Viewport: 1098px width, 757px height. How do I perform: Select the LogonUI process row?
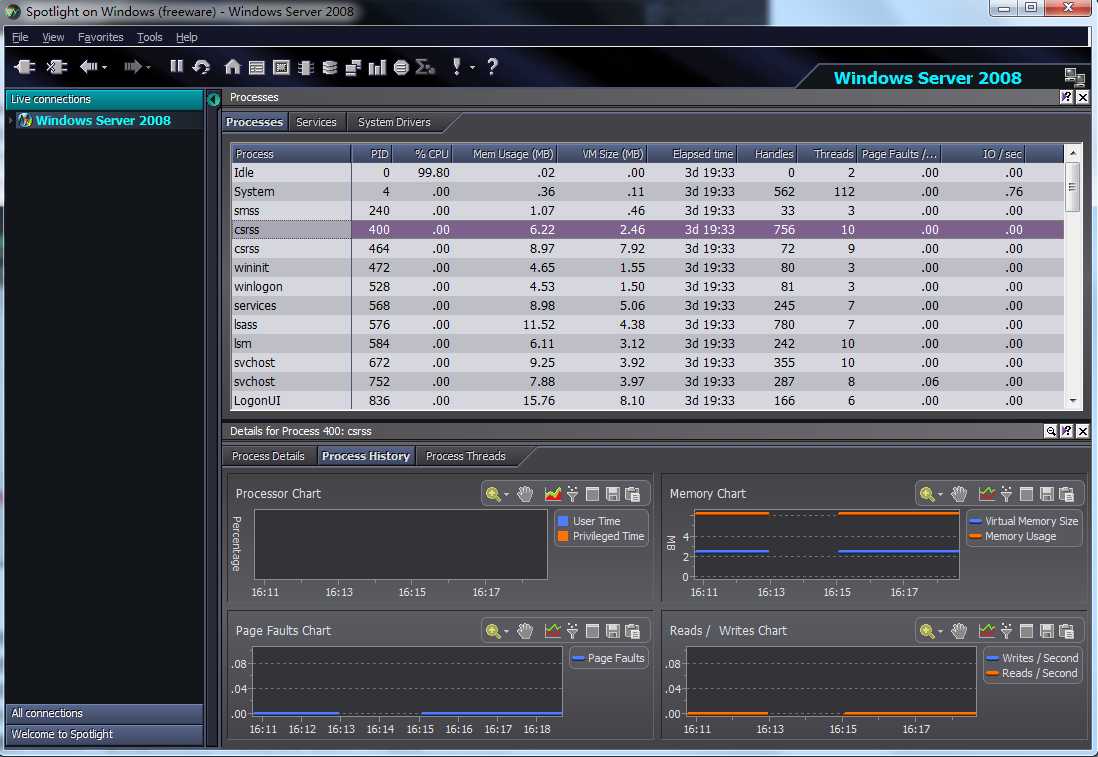coord(647,401)
